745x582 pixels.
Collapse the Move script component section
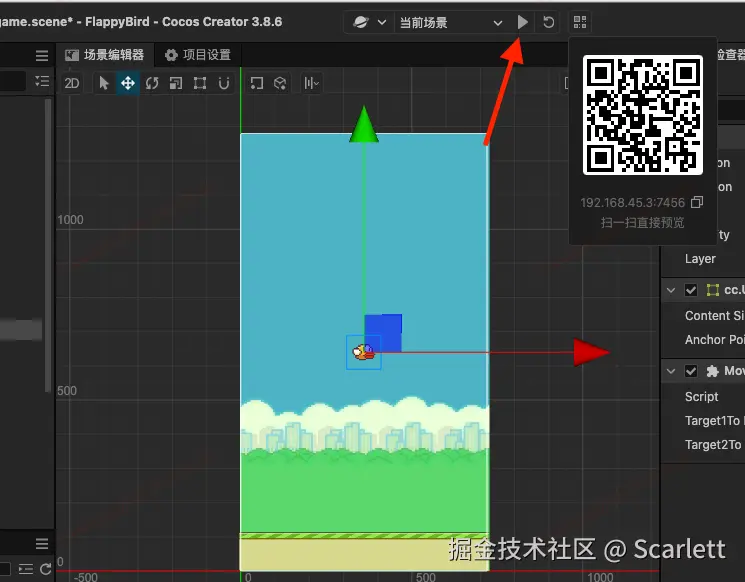point(671,371)
